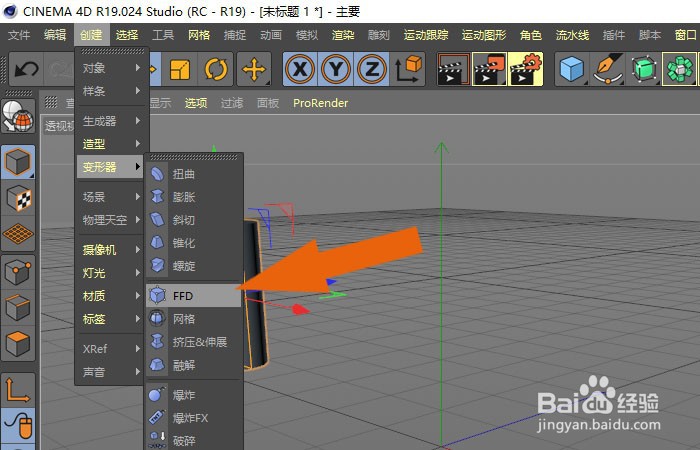Choose the 爆炸 (Explosion) deformer

tap(194, 395)
